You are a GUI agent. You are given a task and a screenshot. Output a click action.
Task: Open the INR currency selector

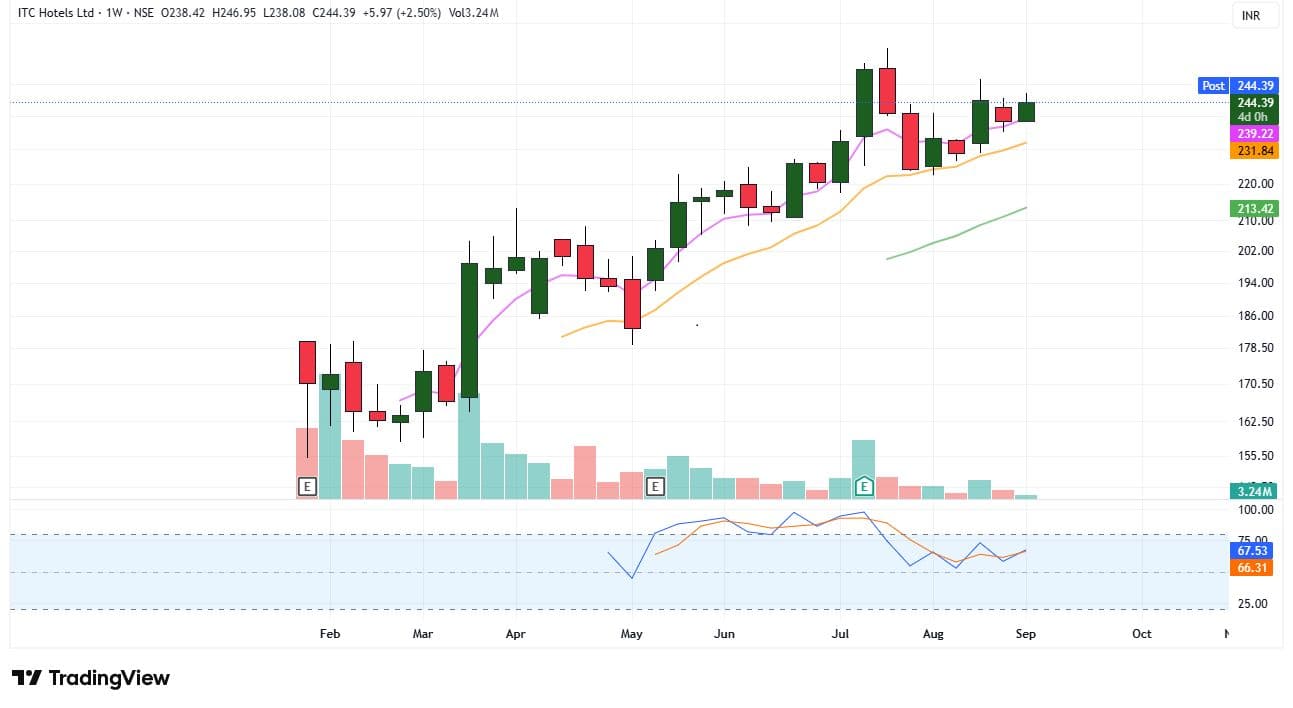(x=1250, y=16)
